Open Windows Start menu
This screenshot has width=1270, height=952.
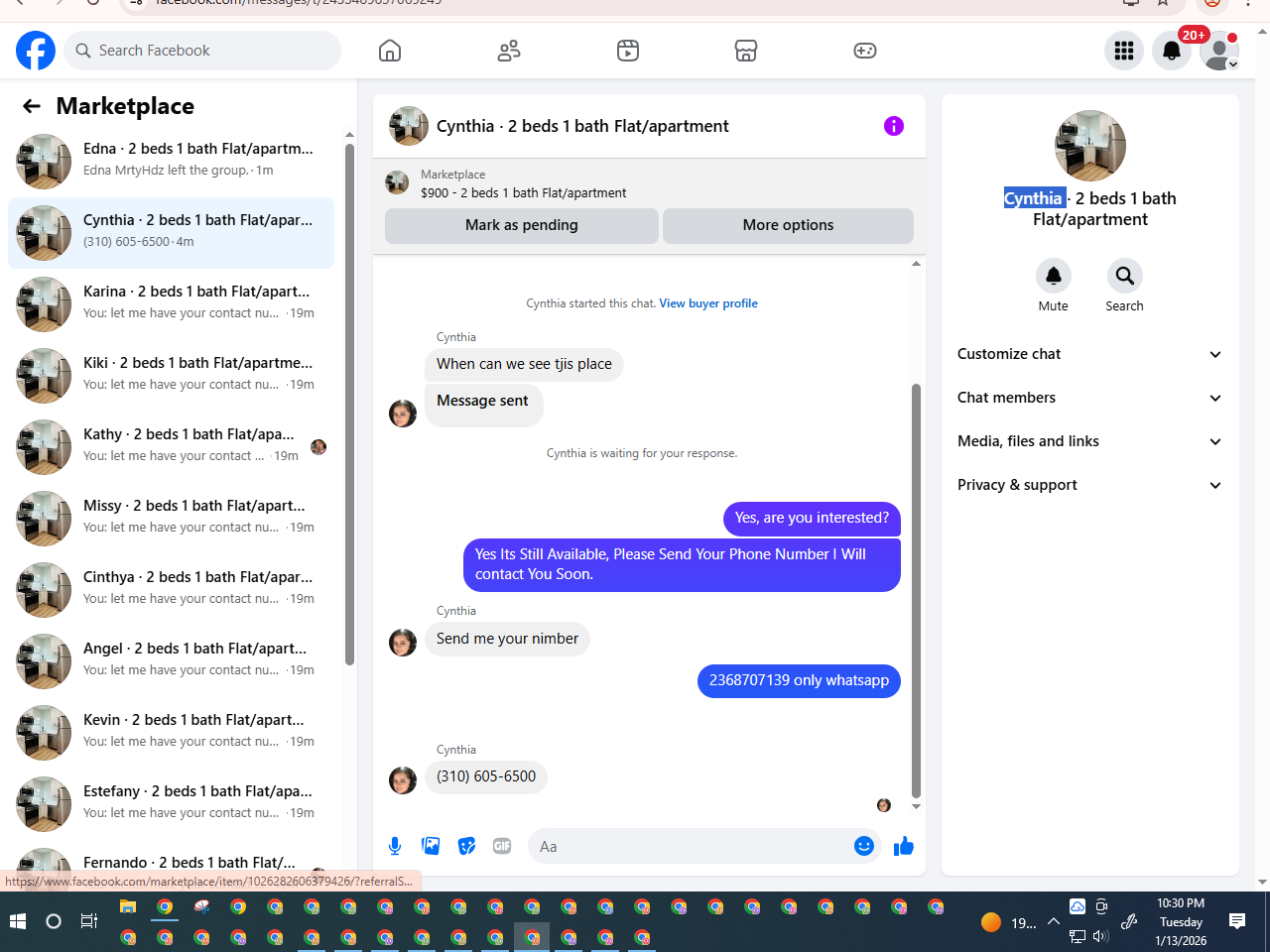click(x=18, y=921)
